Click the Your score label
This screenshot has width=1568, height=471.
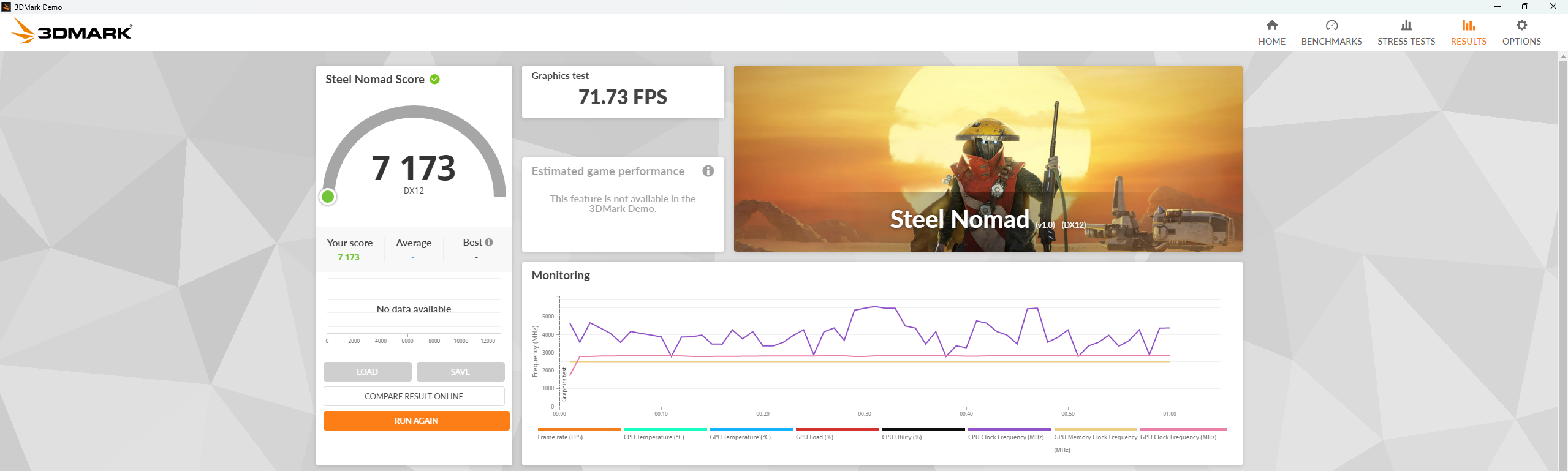(350, 243)
